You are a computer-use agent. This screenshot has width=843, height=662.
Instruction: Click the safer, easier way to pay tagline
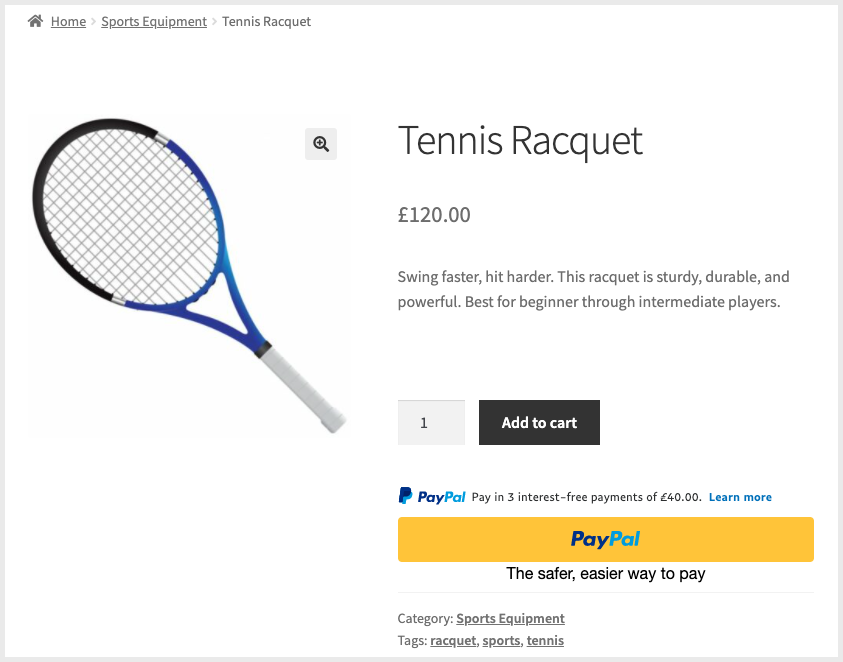click(605, 574)
